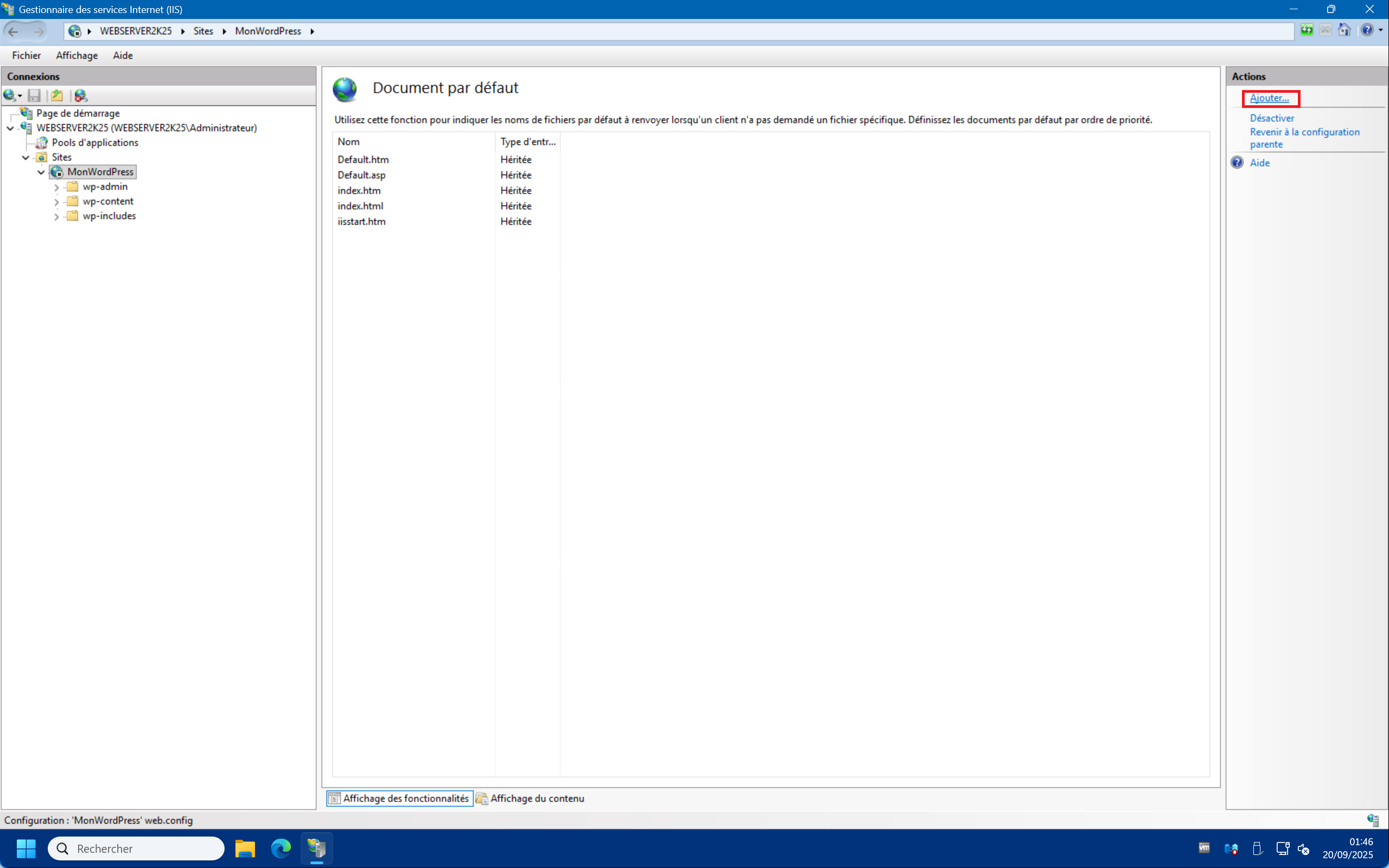Expand the wp-admin folder node
This screenshot has height=868, width=1389.
point(56,187)
